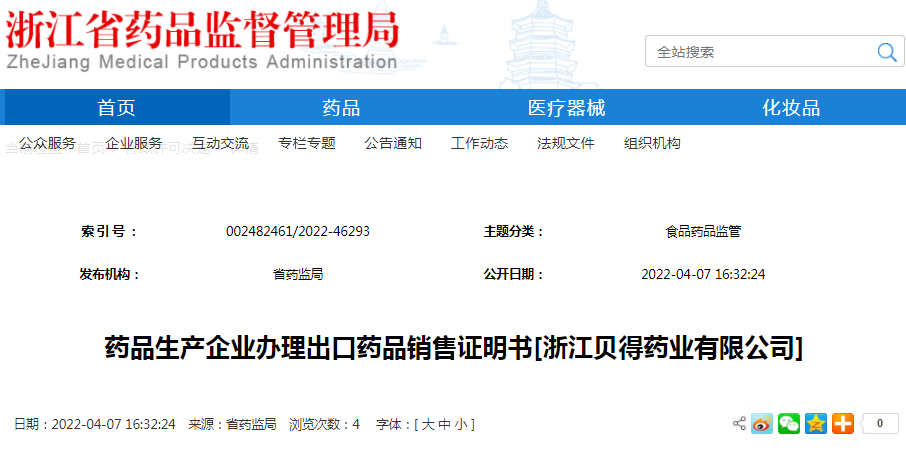This screenshot has width=906, height=462.
Task: Share the article via WeChat icon
Action: [789, 424]
